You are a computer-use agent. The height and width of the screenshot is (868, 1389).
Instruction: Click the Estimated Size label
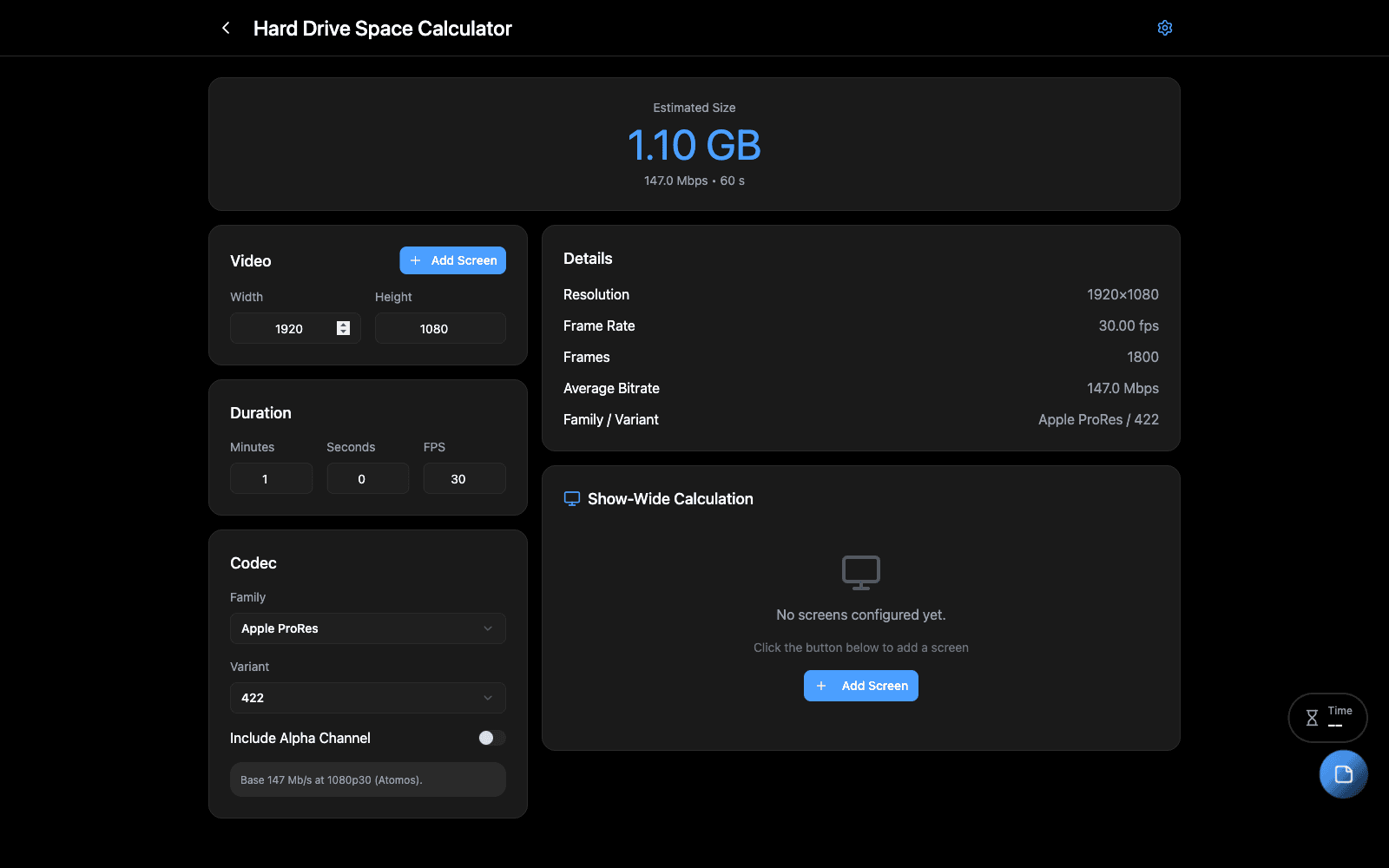[x=694, y=108]
